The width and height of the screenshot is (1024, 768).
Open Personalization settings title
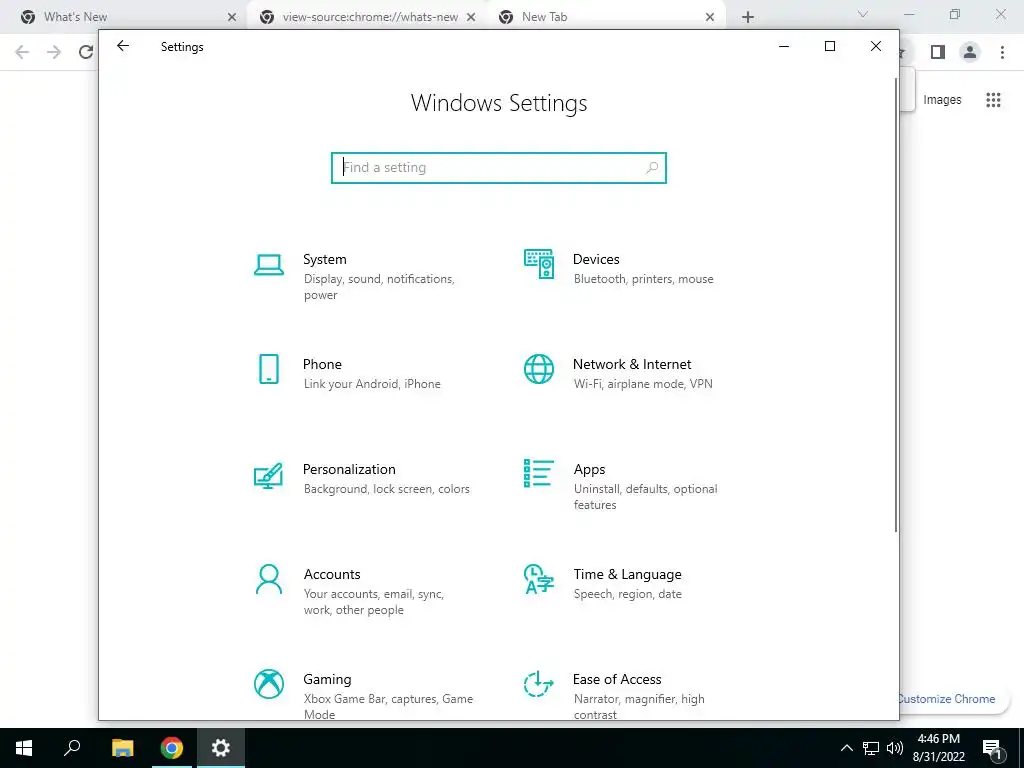pos(349,470)
